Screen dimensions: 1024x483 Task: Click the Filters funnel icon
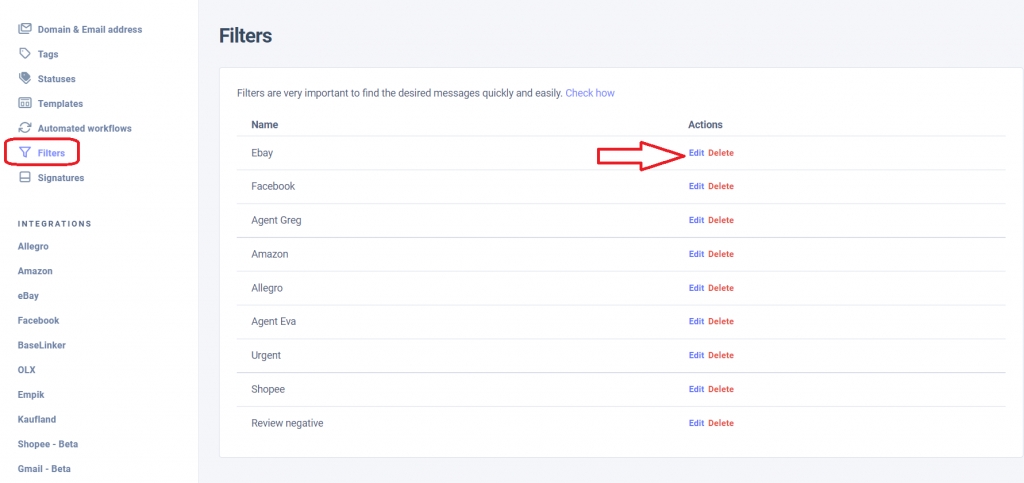pyautogui.click(x=25, y=153)
